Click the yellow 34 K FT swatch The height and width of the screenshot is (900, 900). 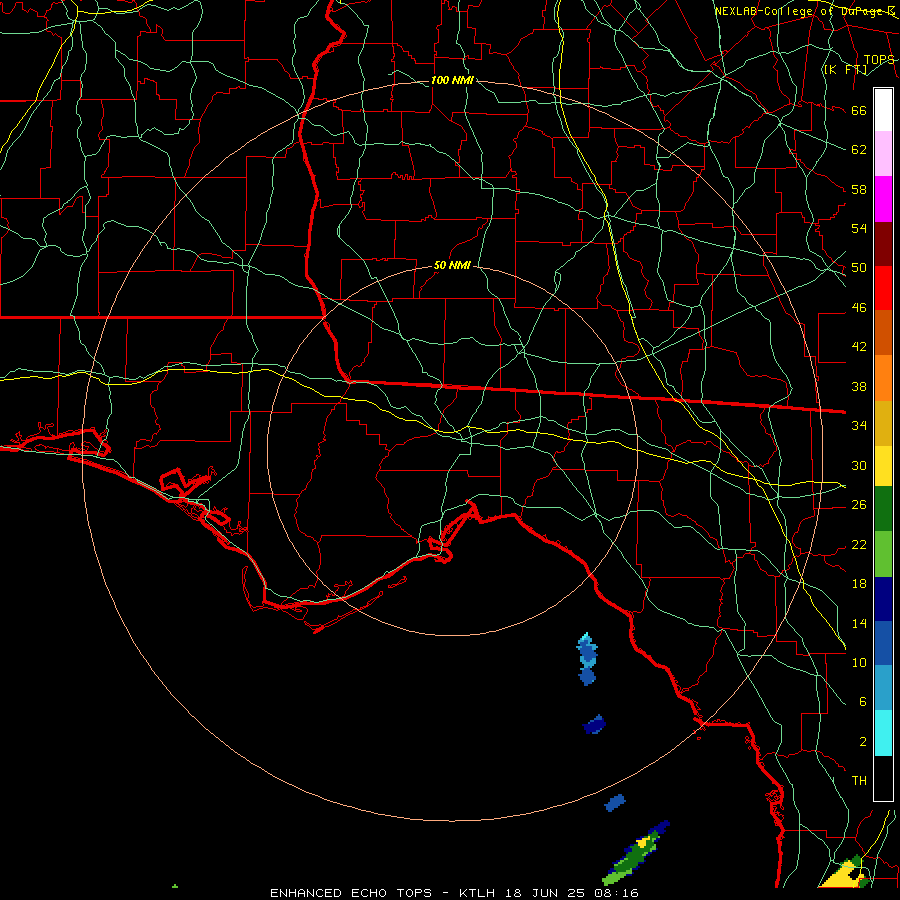pyautogui.click(x=883, y=466)
